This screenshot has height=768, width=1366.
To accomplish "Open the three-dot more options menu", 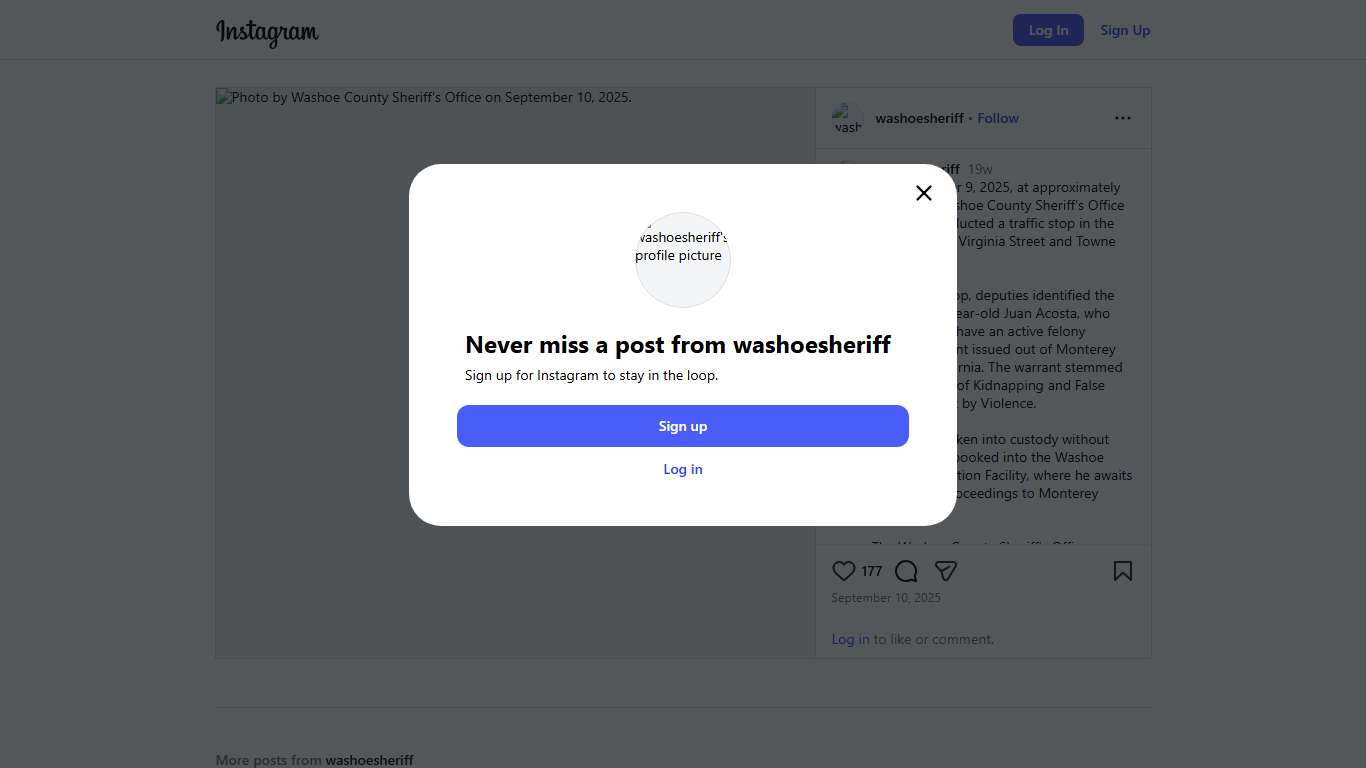I will tap(1123, 118).
